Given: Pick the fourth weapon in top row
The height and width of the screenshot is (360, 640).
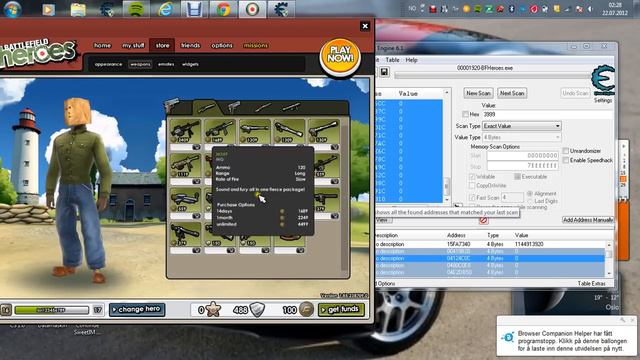Looking at the screenshot, I should 289,131.
